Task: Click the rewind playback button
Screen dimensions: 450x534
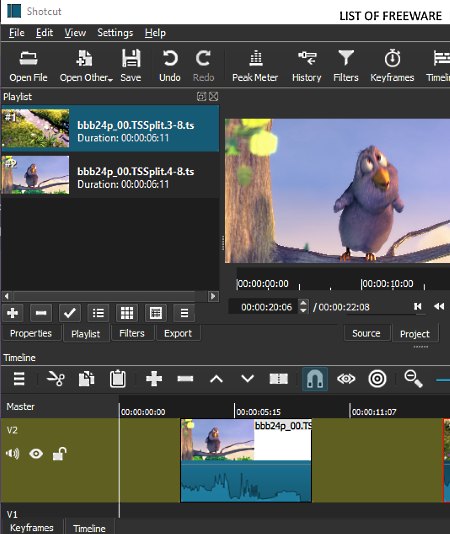Action: coord(439,307)
